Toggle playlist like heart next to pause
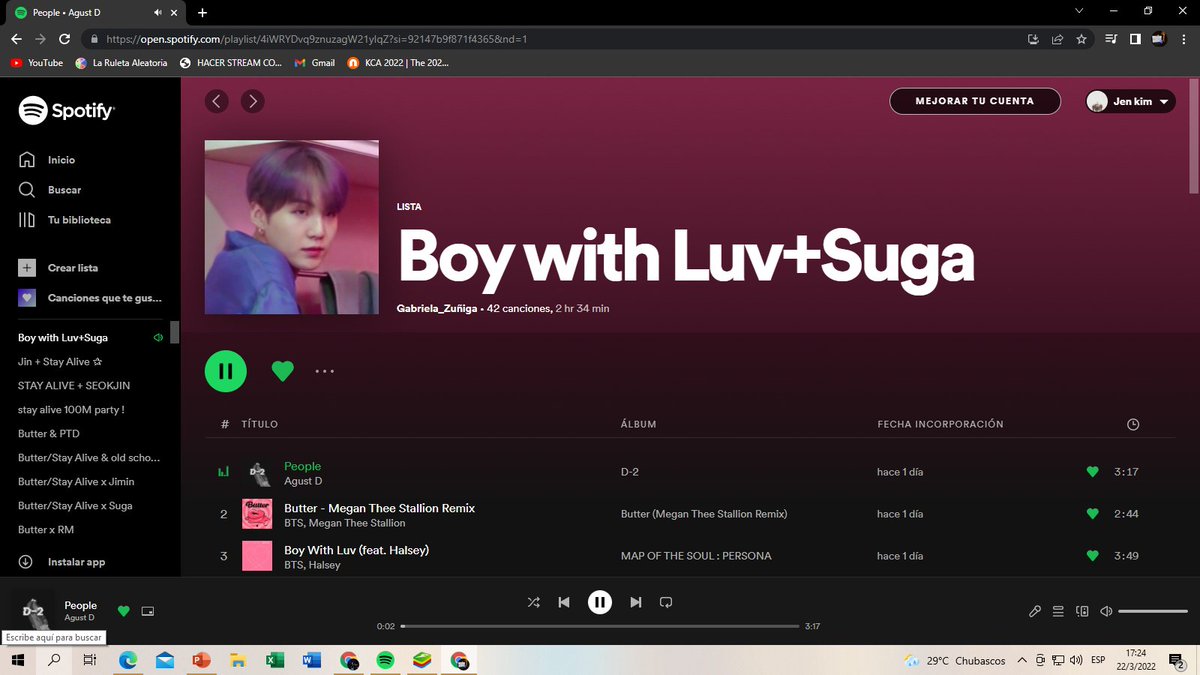The width and height of the screenshot is (1200, 675). [283, 371]
